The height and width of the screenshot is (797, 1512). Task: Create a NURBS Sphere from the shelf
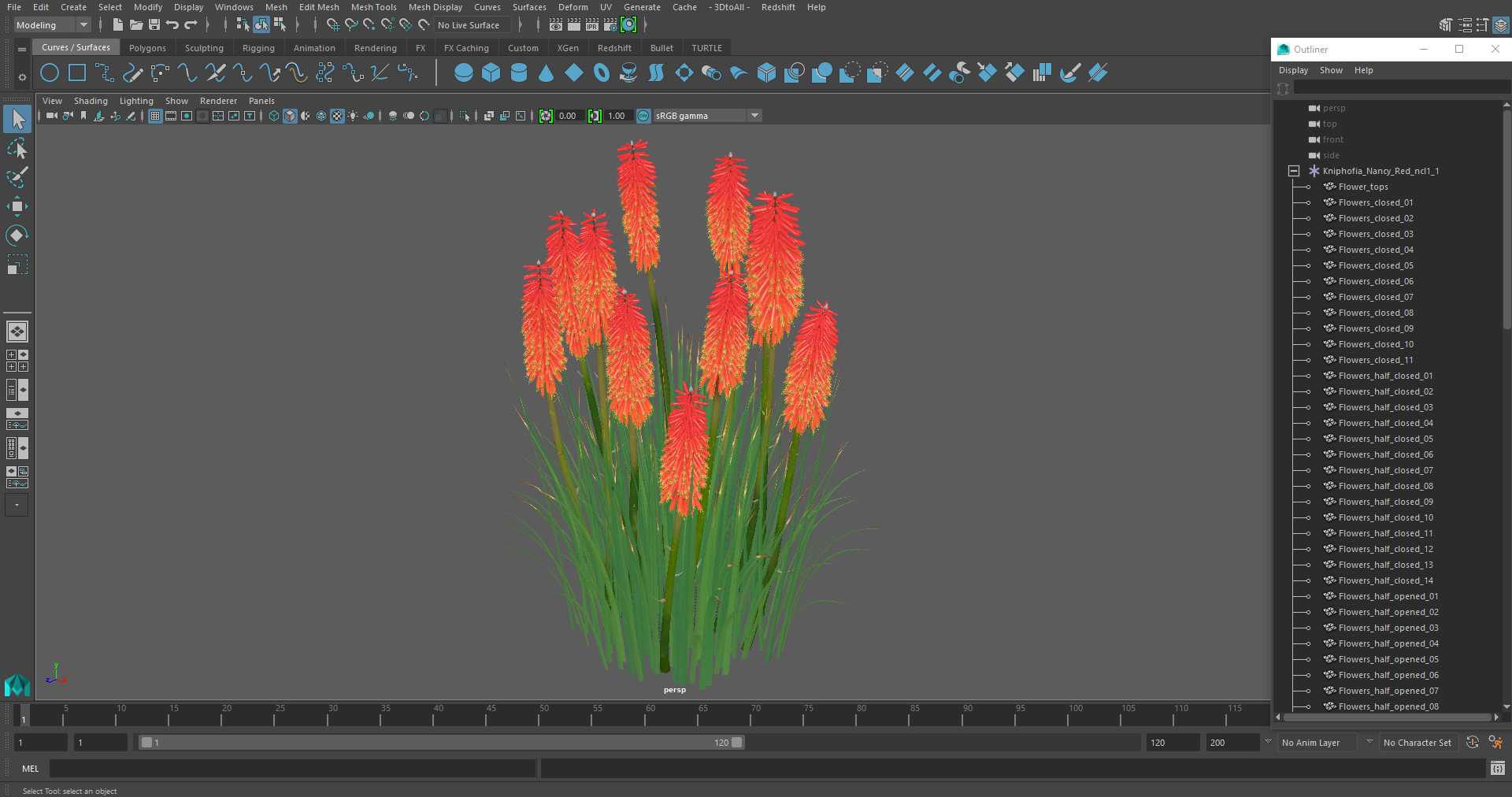point(464,73)
